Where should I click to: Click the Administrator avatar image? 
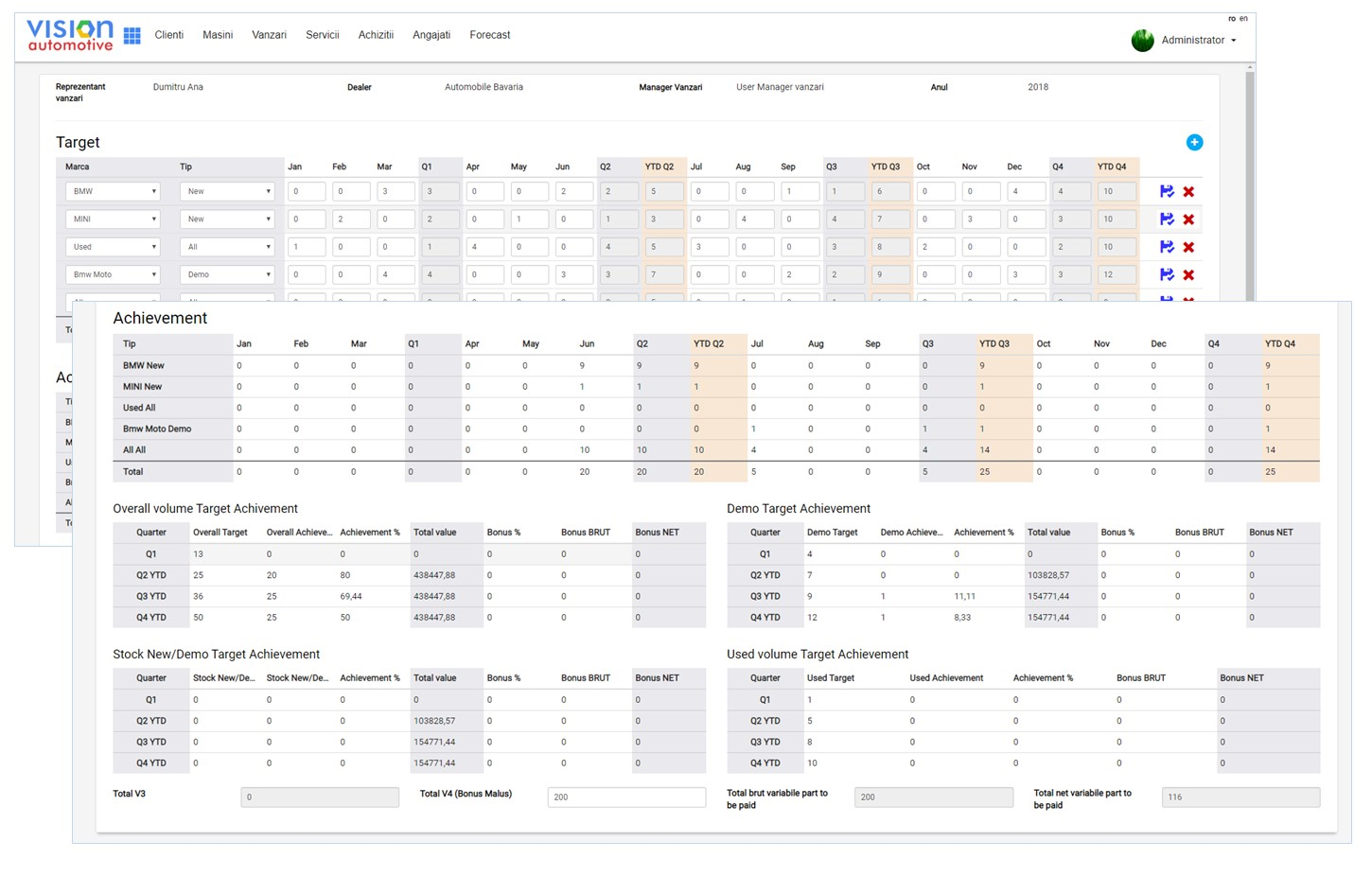(1143, 40)
